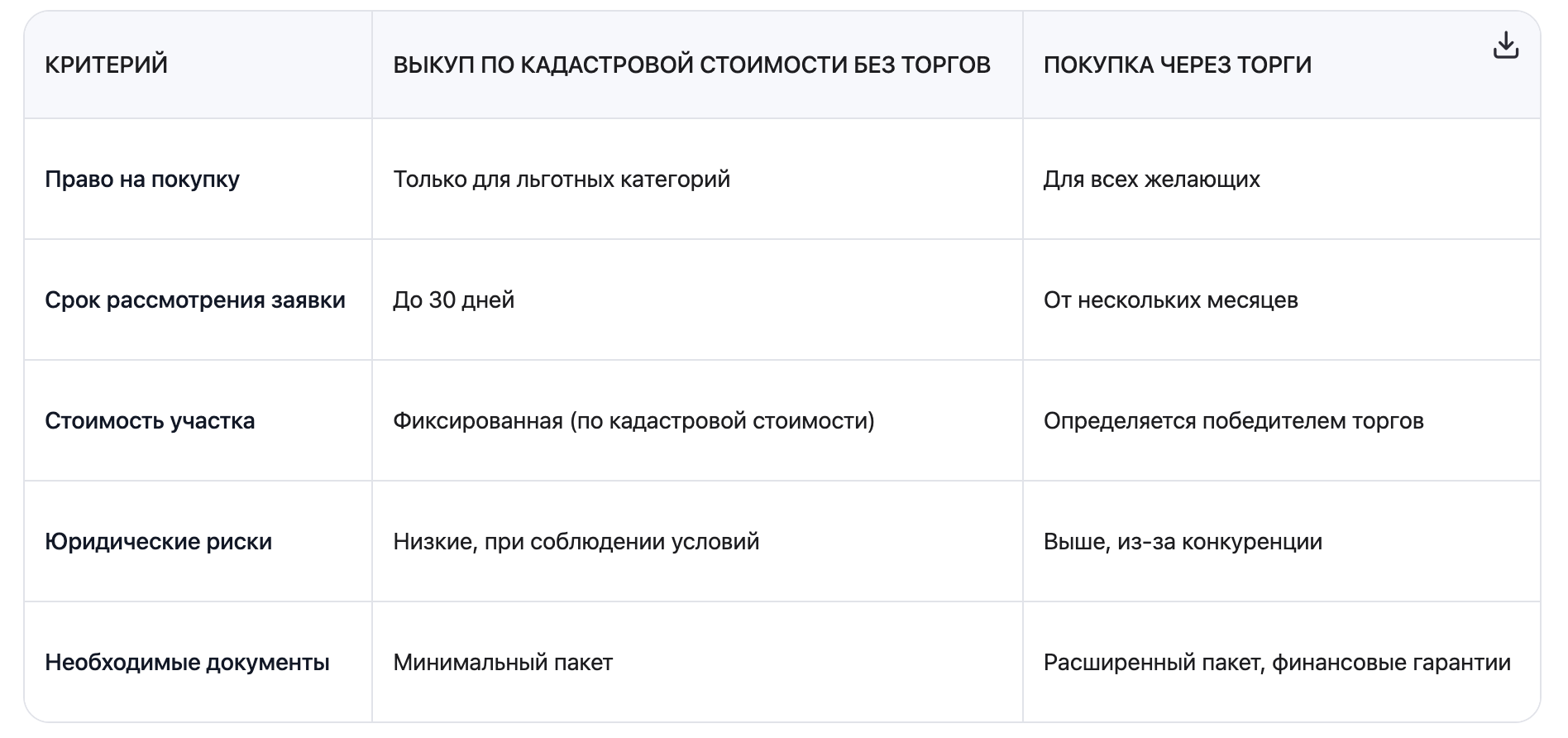
Task: Select the Право на покупку row label
Action: (142, 180)
